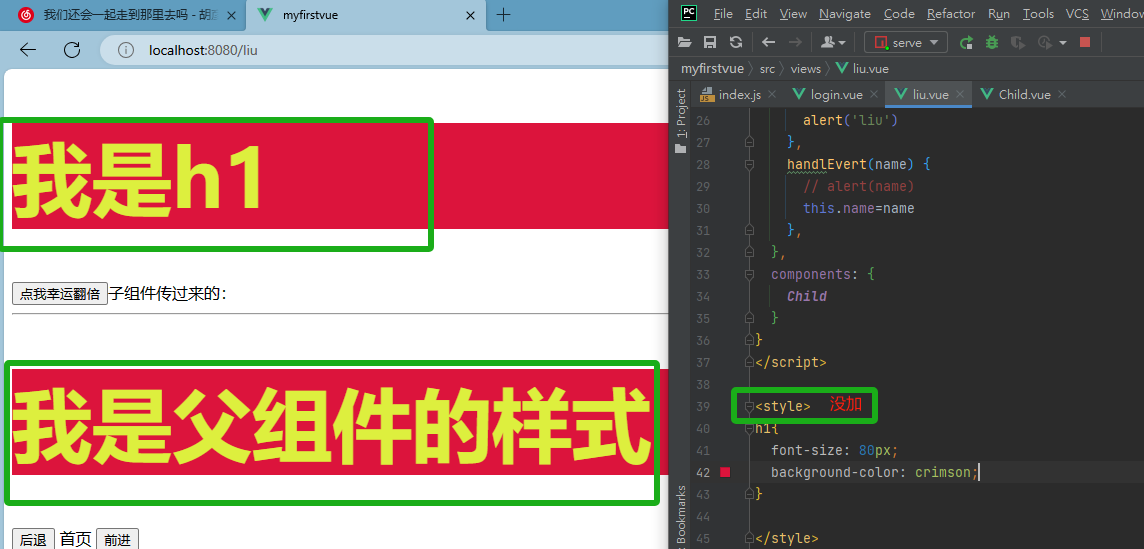Open the Navigate menu

tap(845, 13)
